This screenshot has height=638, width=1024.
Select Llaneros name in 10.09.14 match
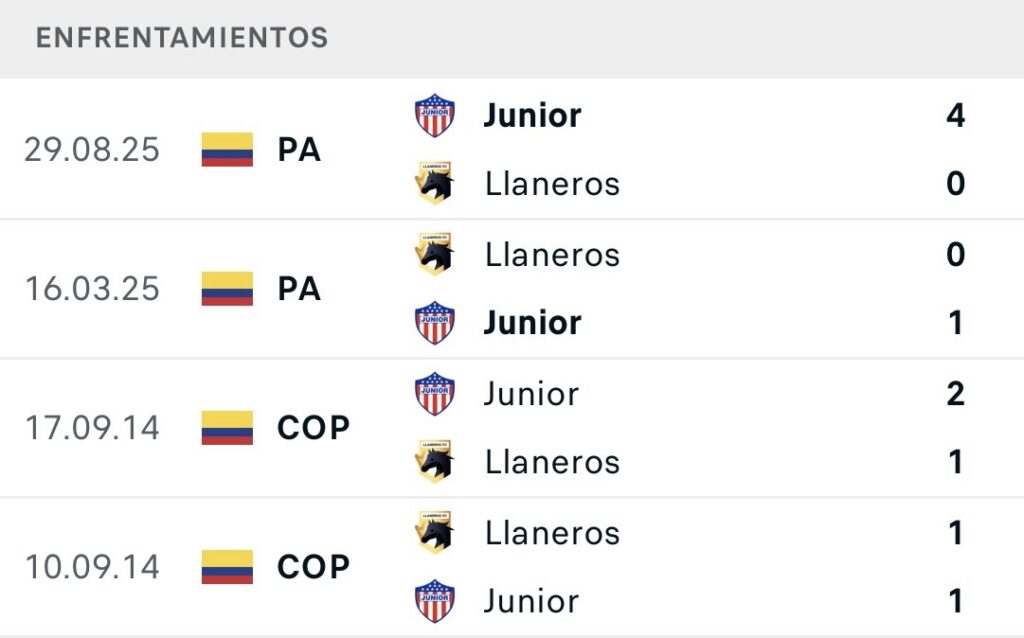point(552,533)
